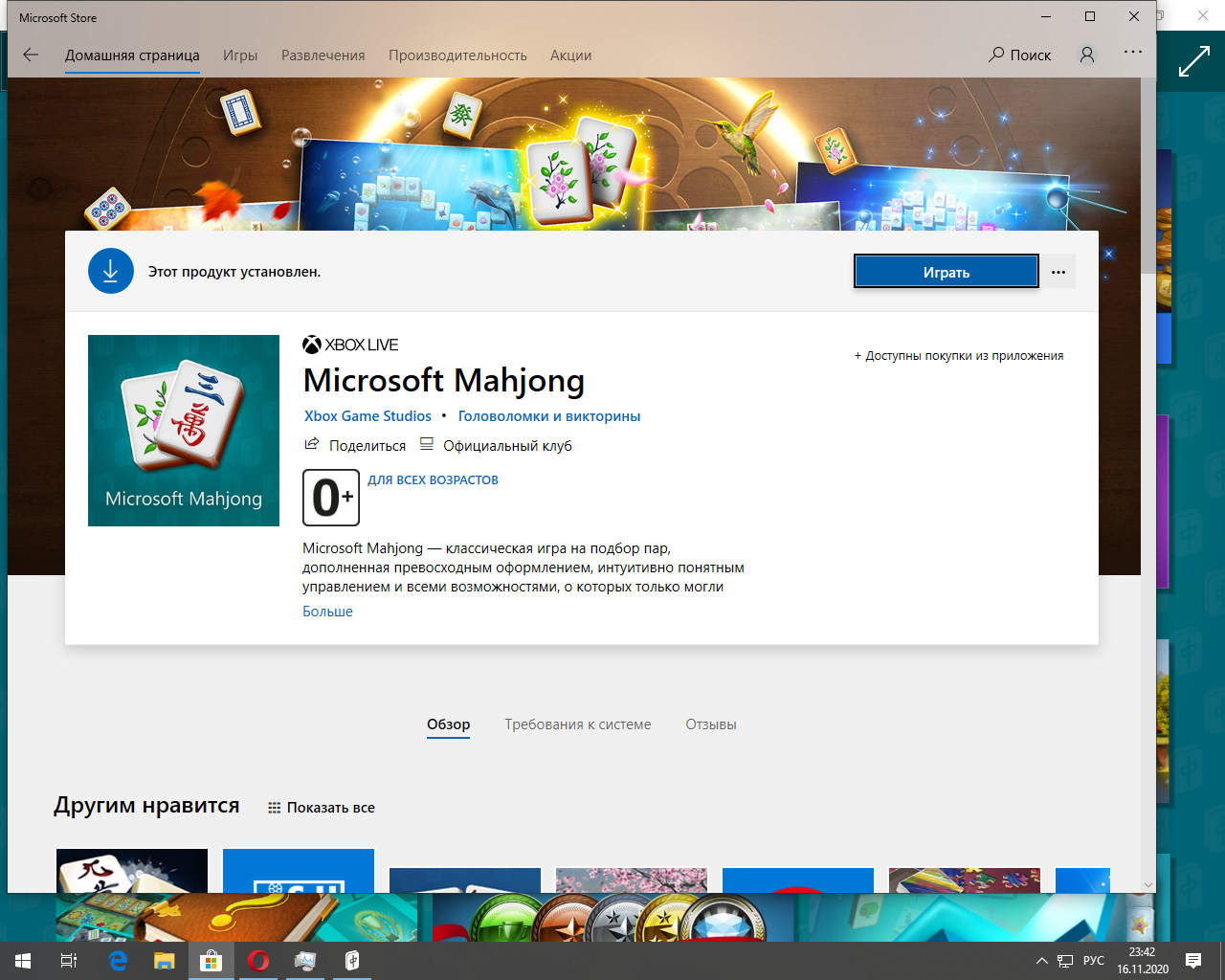
Task: Select the Обзор tab
Action: coord(448,724)
